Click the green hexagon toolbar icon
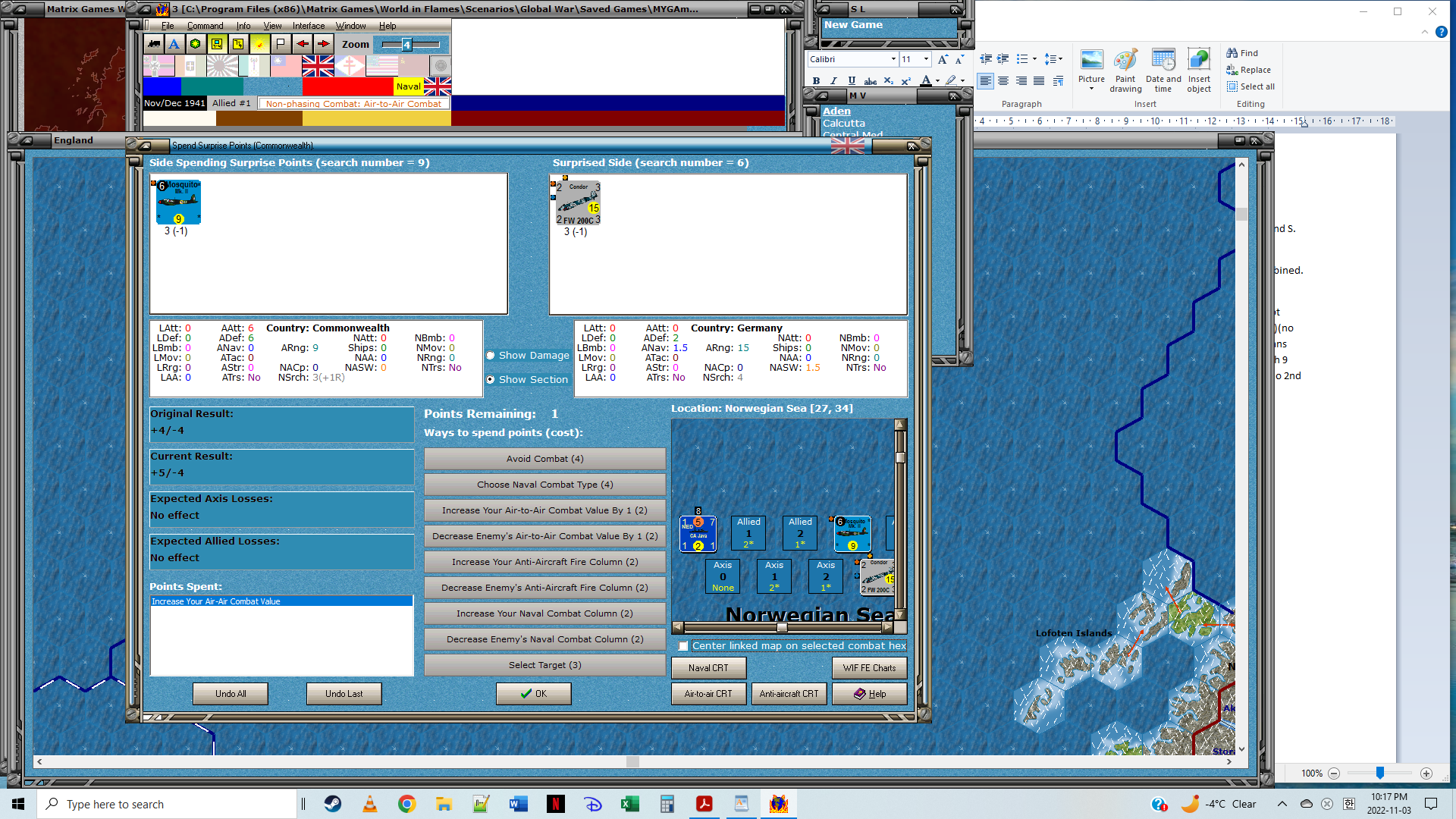Viewport: 1456px width, 819px height. pos(196,44)
